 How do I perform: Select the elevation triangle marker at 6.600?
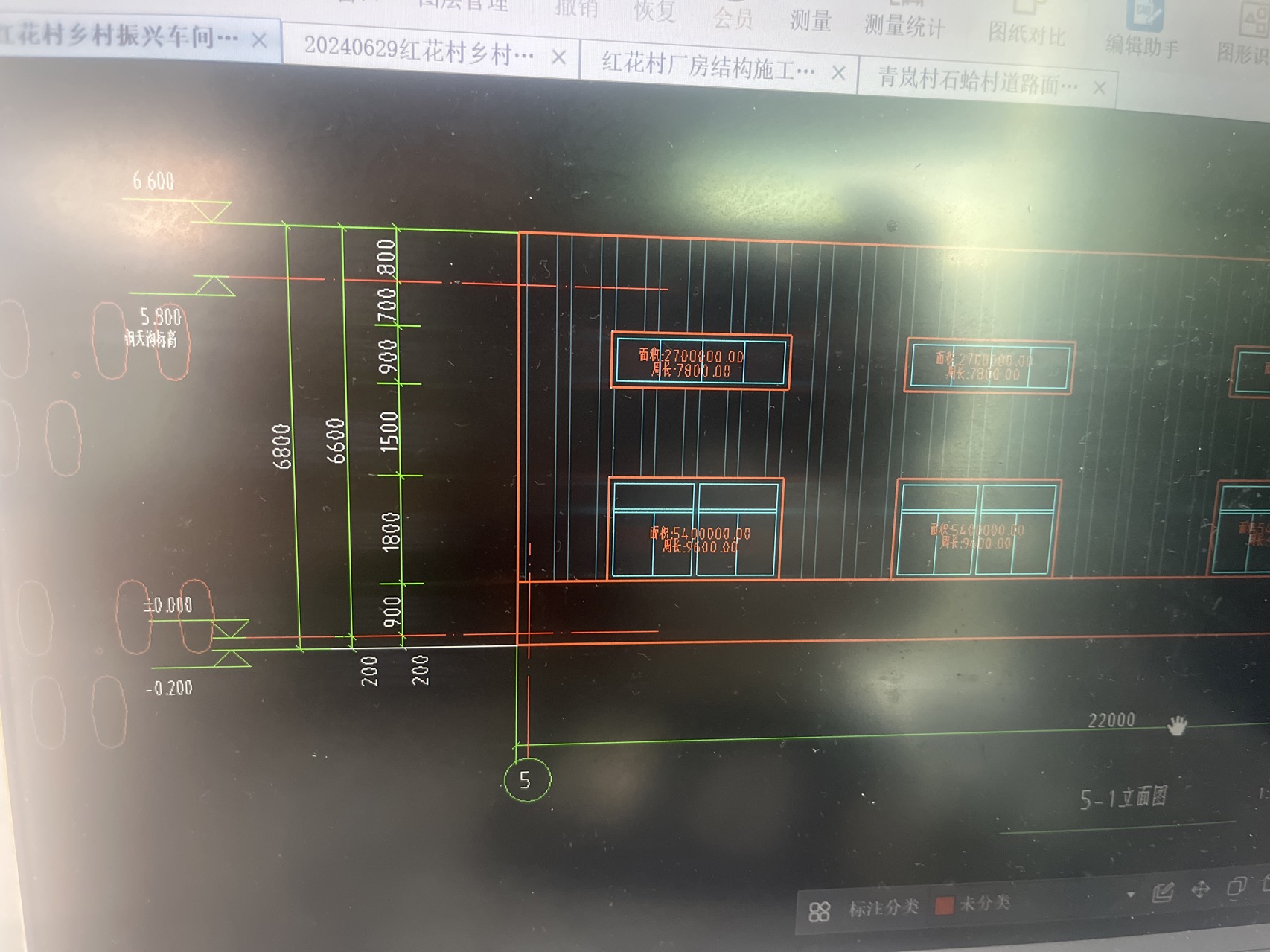[211, 211]
